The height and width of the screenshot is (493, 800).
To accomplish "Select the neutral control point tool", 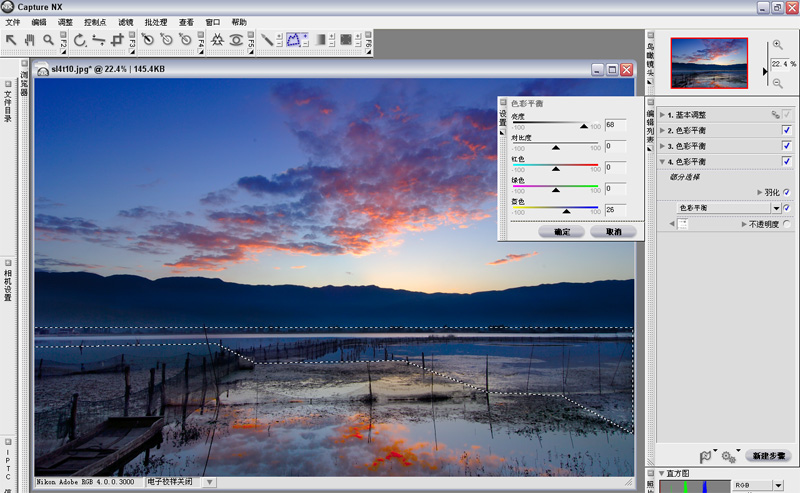I will pos(166,39).
